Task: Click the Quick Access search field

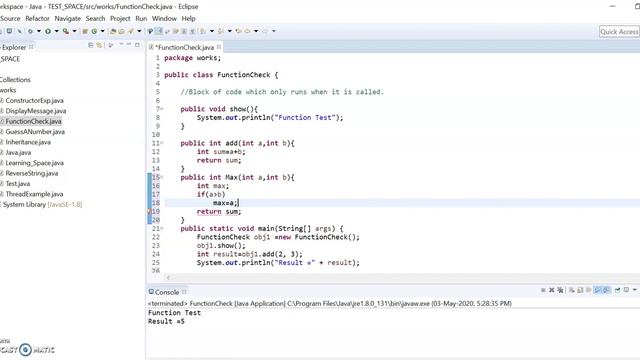Action: click(619, 31)
